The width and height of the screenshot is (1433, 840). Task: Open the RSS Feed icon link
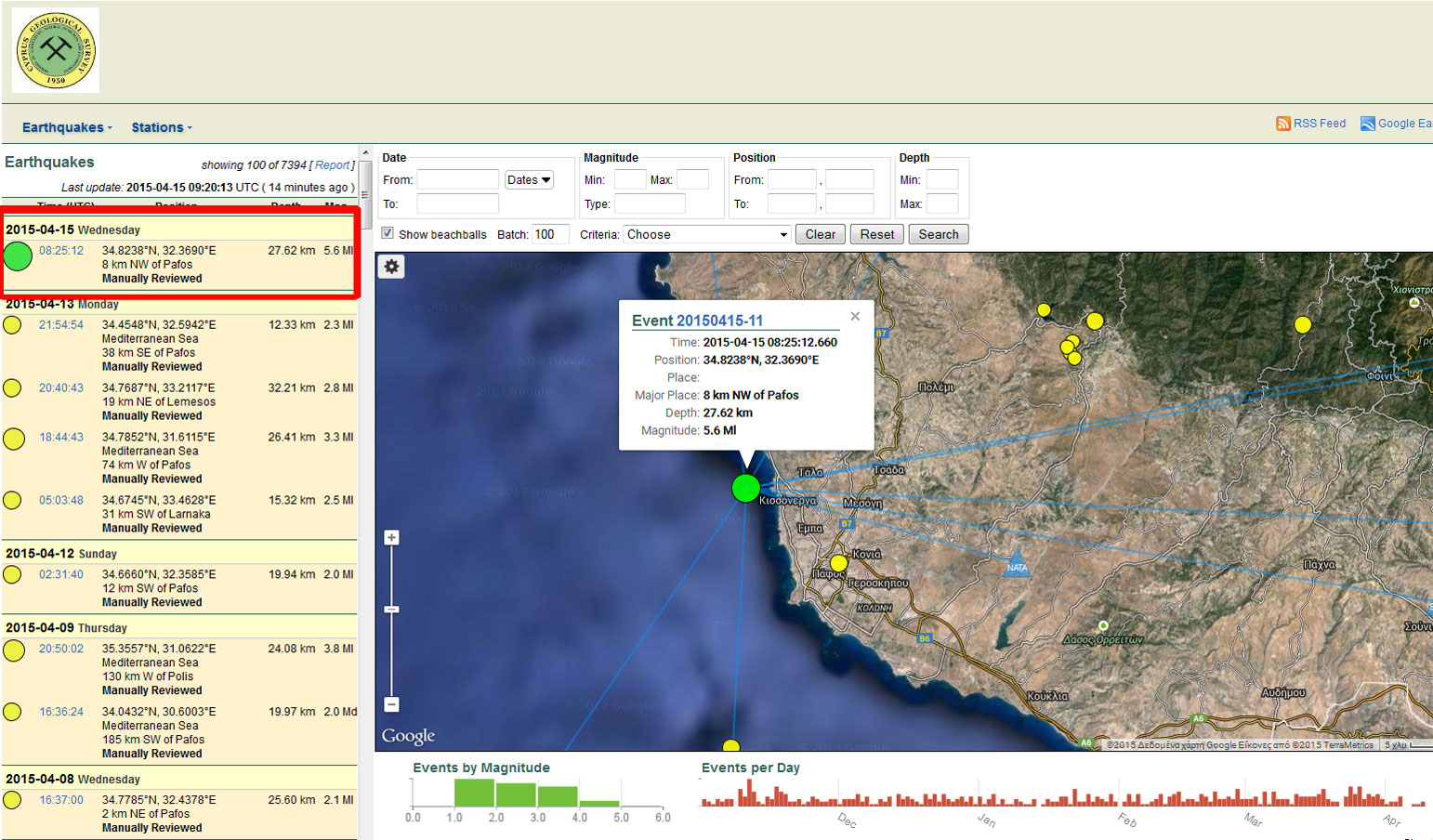click(x=1282, y=124)
